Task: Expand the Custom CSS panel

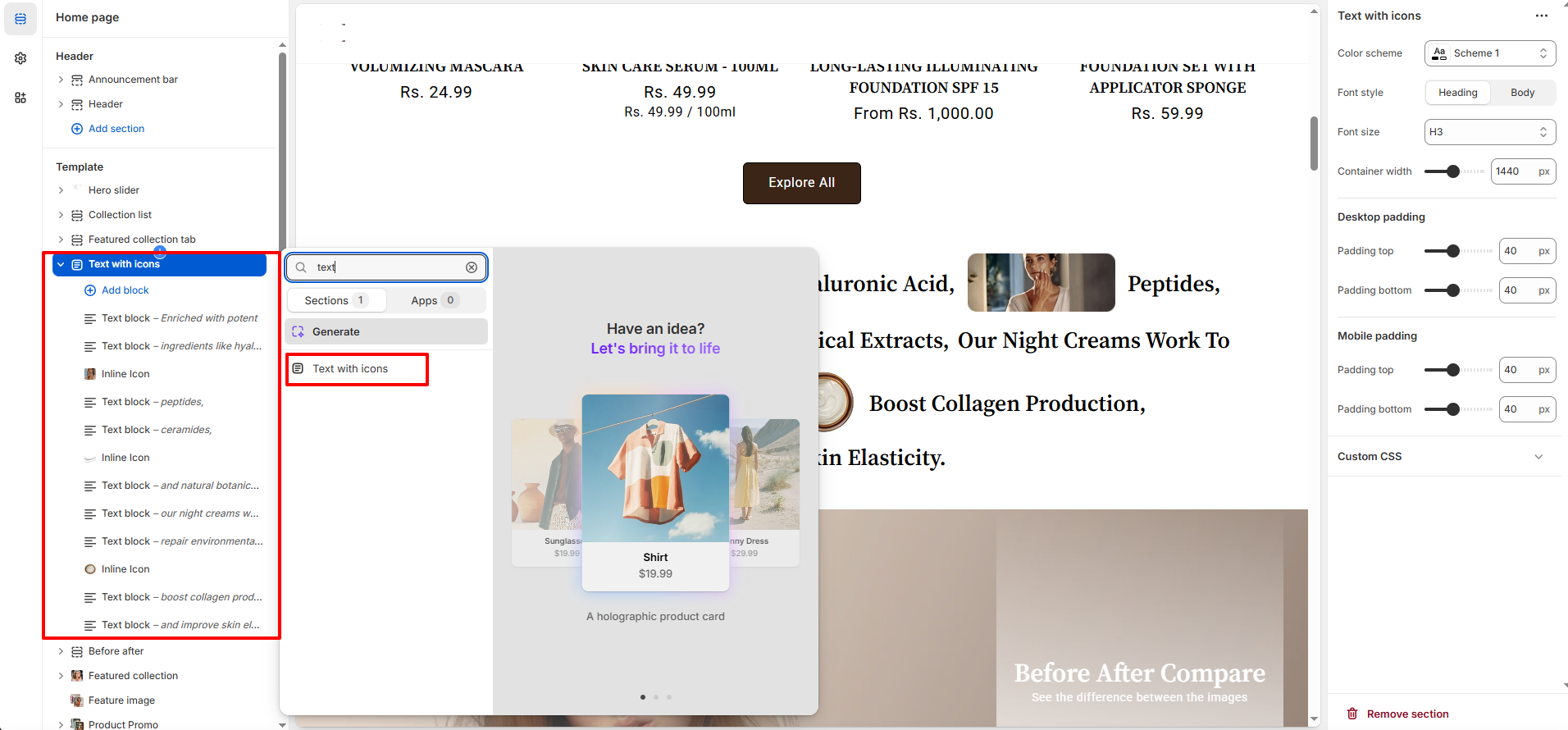Action: pyautogui.click(x=1538, y=457)
